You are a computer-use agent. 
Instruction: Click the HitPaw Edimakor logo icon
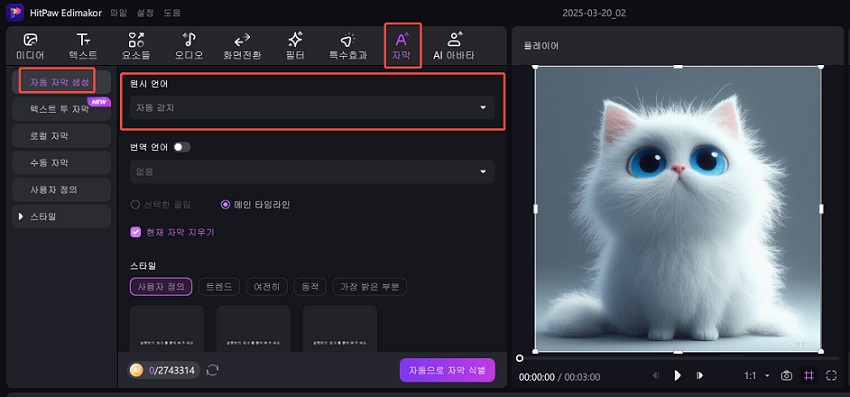pyautogui.click(x=15, y=12)
